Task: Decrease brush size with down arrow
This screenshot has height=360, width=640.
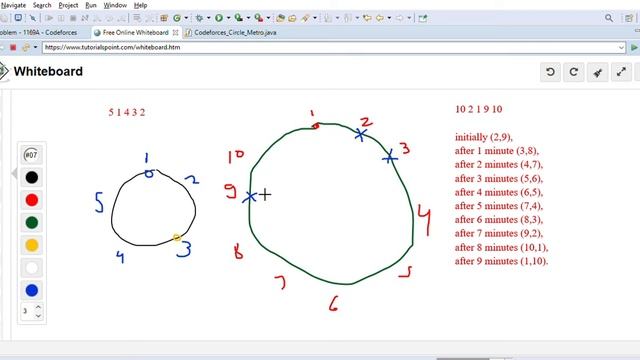Action: point(38,316)
